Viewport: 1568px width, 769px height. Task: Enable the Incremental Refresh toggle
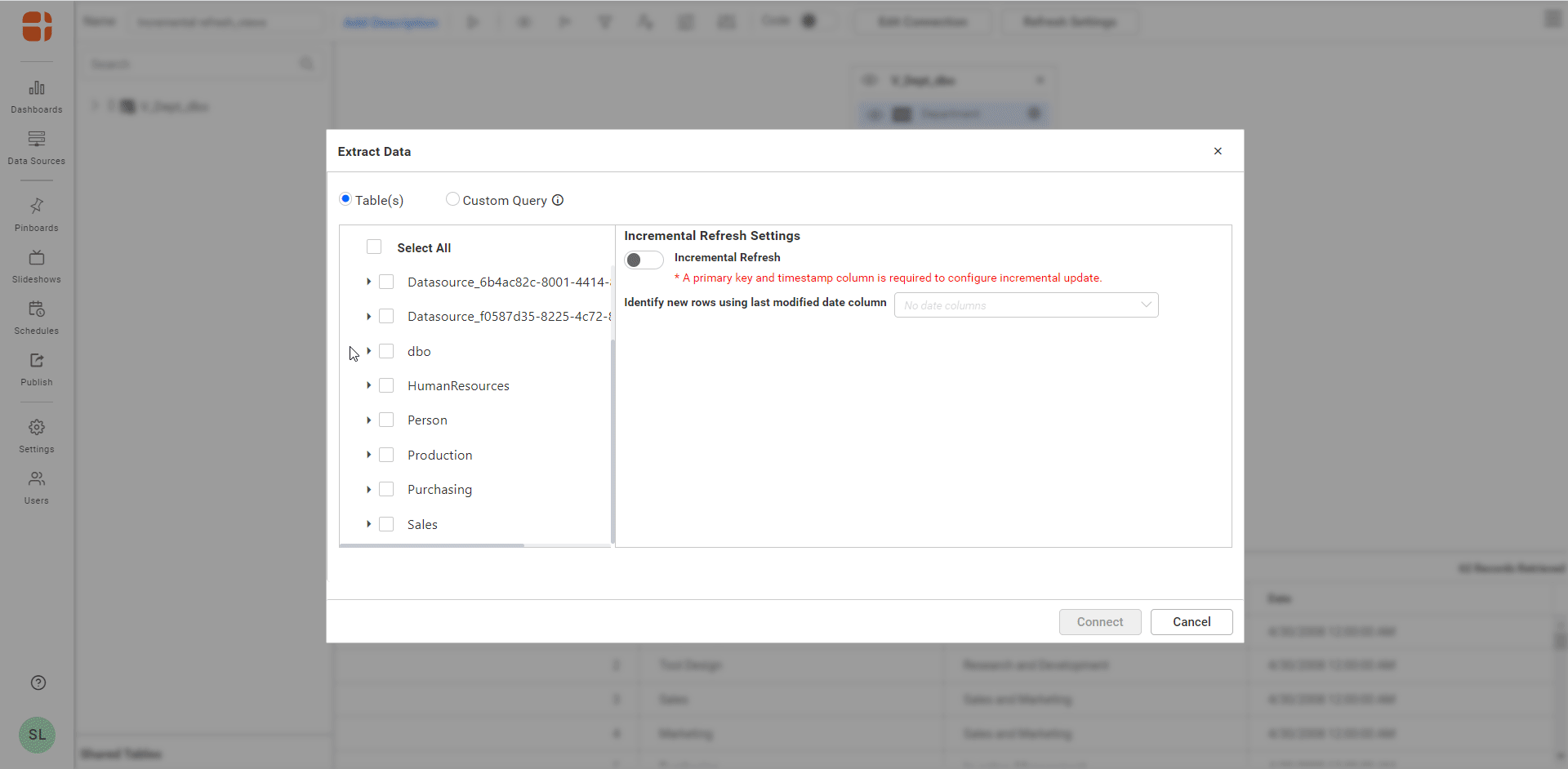644,260
